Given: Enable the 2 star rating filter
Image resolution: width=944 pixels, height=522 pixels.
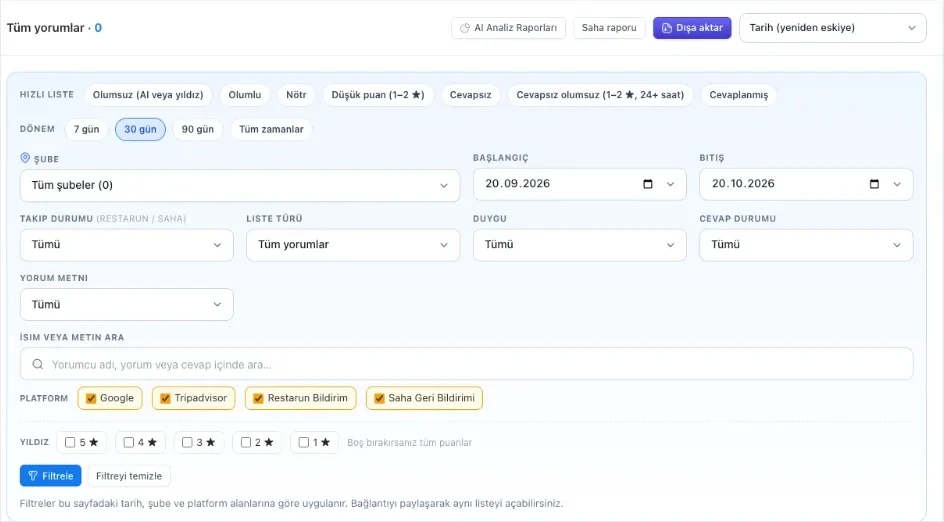Looking at the screenshot, I should 246,443.
